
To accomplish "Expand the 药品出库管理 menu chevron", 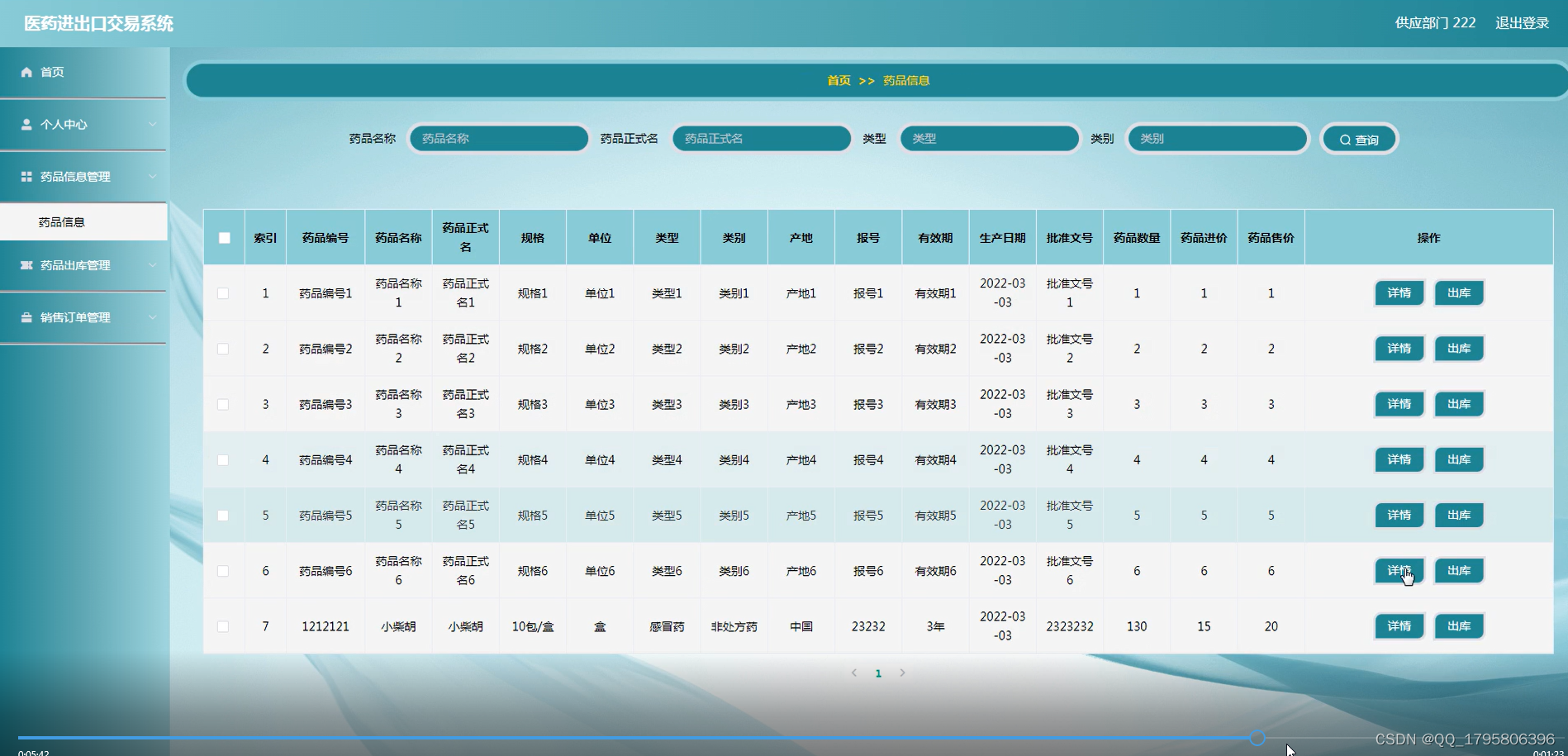I will pos(152,265).
